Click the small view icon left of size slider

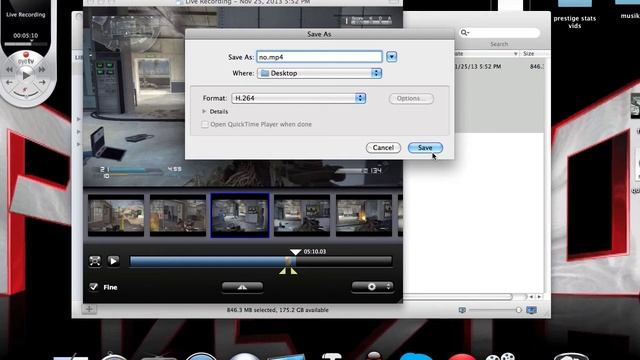(462, 310)
